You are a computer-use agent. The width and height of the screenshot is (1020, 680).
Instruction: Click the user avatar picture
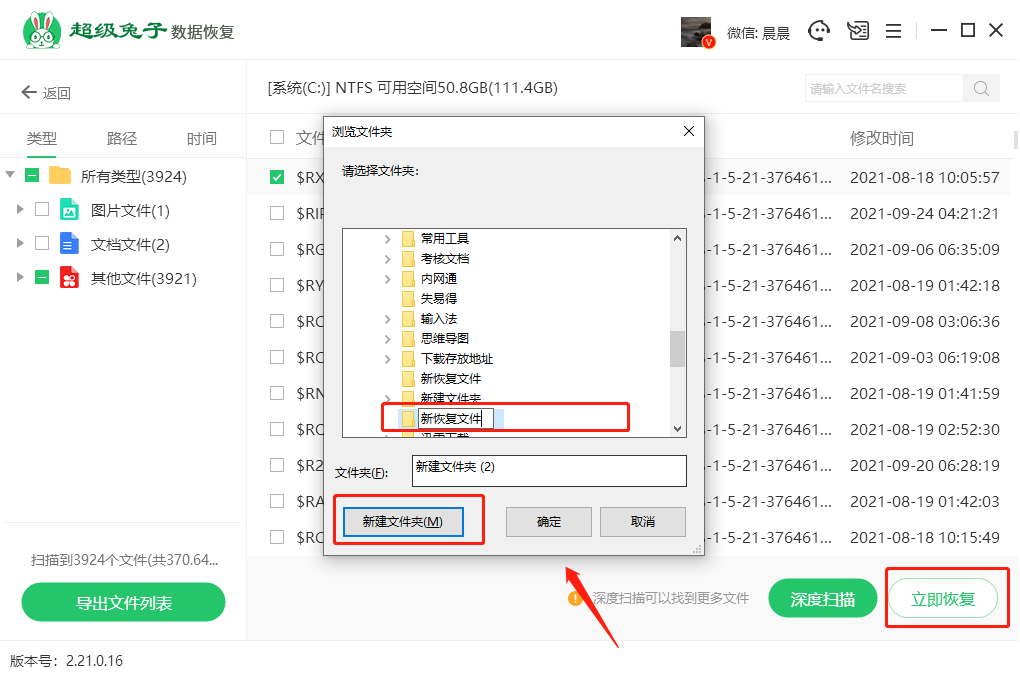point(696,31)
